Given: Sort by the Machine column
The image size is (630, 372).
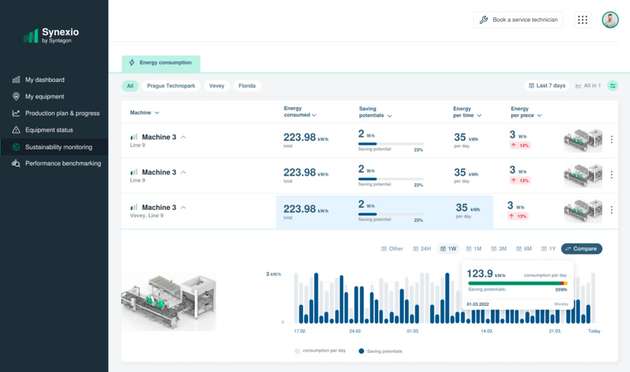Looking at the screenshot, I should (x=144, y=112).
